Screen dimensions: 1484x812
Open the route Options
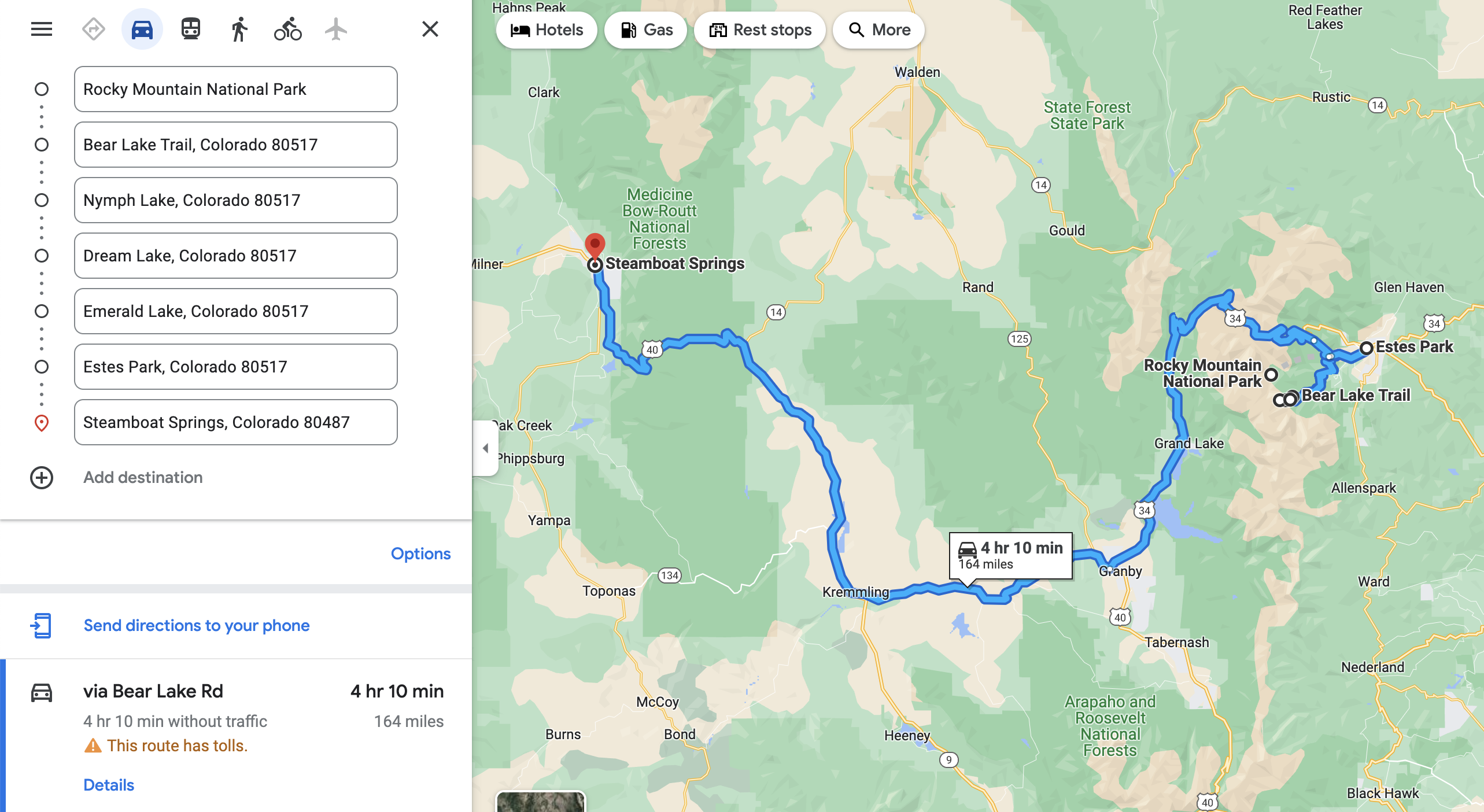tap(420, 554)
